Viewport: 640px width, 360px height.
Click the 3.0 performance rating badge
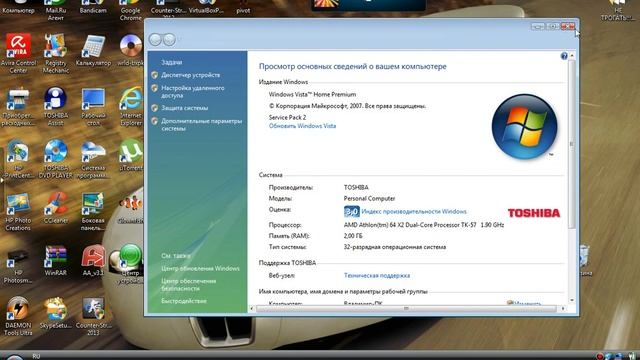click(351, 211)
